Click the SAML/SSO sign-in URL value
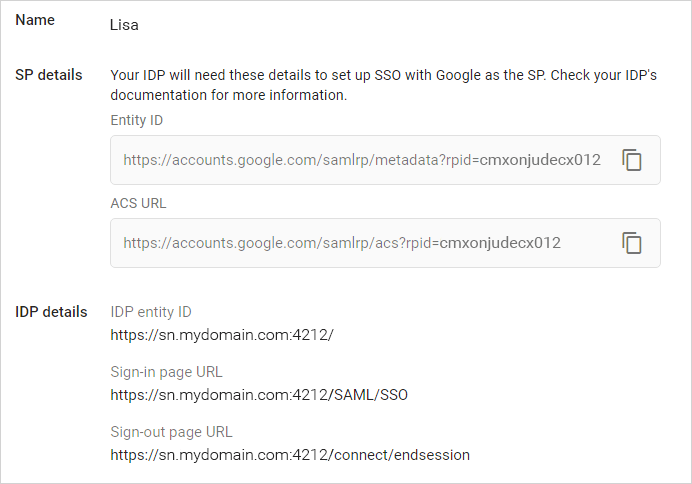692x484 pixels. 259,394
